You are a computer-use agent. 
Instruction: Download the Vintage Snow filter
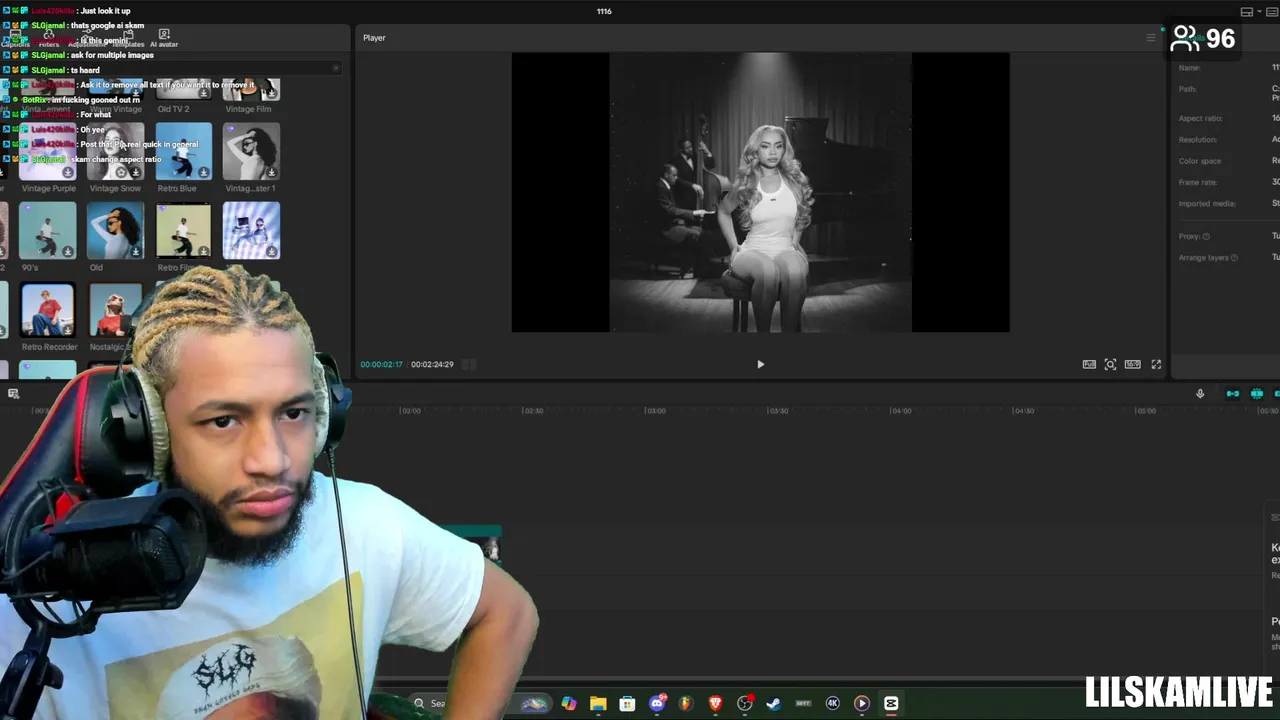pos(136,172)
